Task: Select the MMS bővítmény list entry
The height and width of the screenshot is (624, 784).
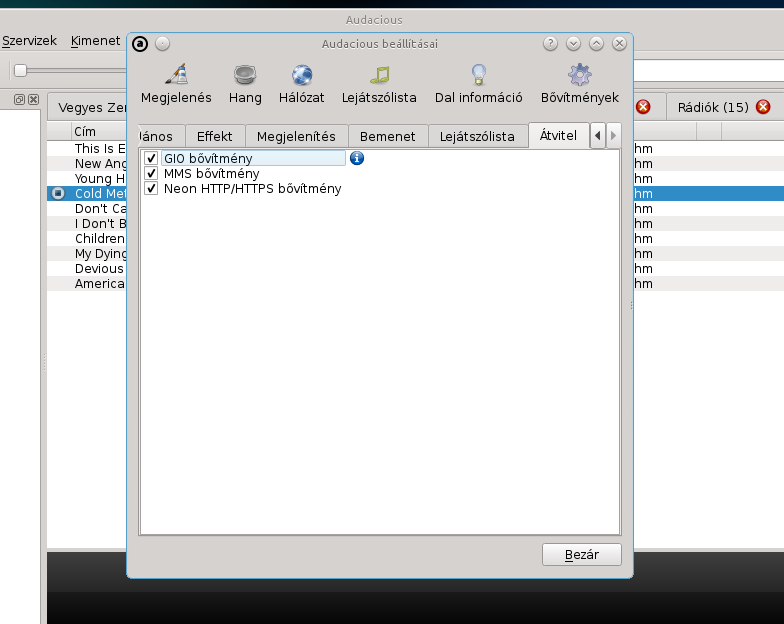Action: point(212,174)
